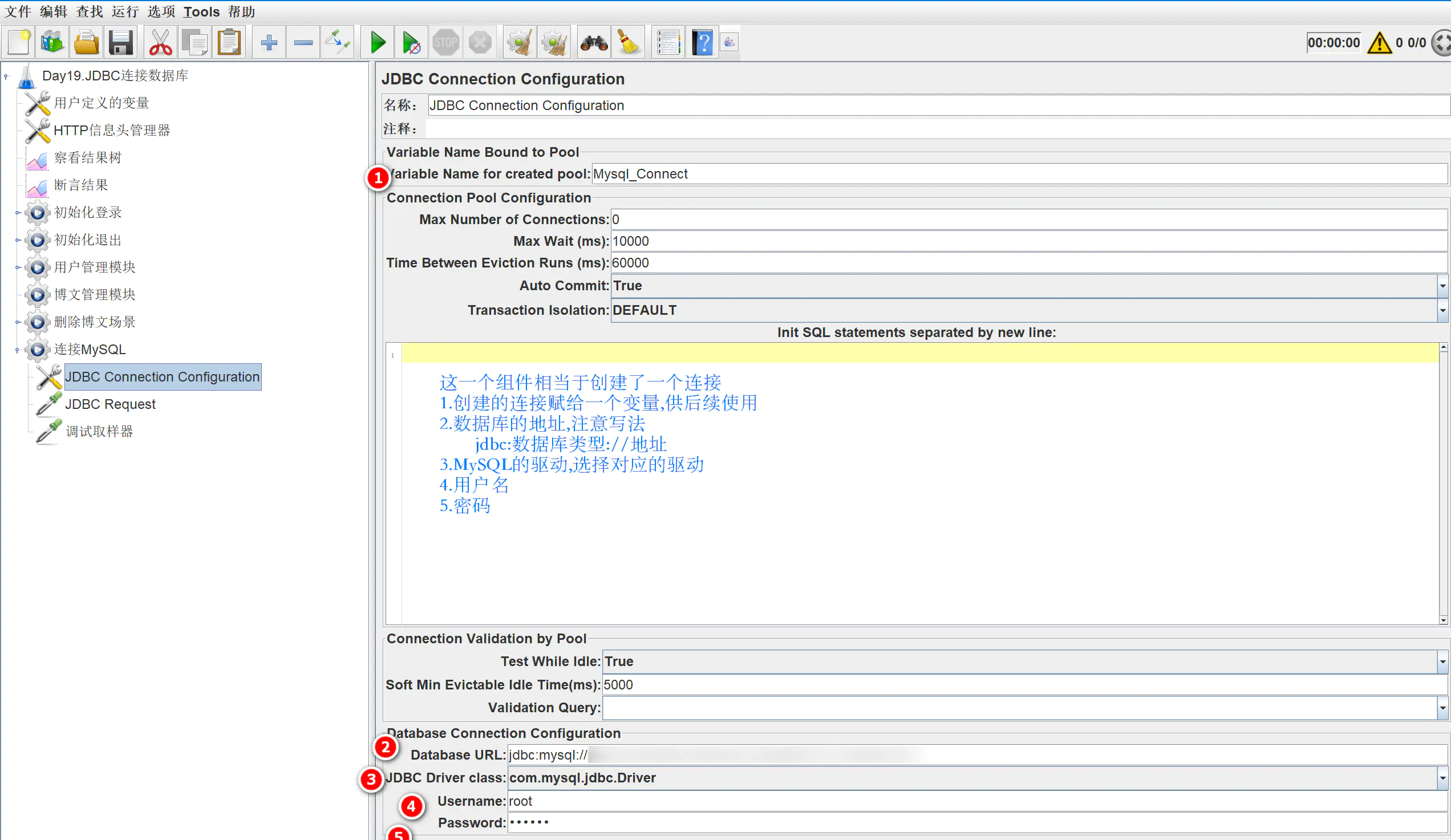
Task: Collapse all nodes with minus icon
Action: pyautogui.click(x=303, y=43)
